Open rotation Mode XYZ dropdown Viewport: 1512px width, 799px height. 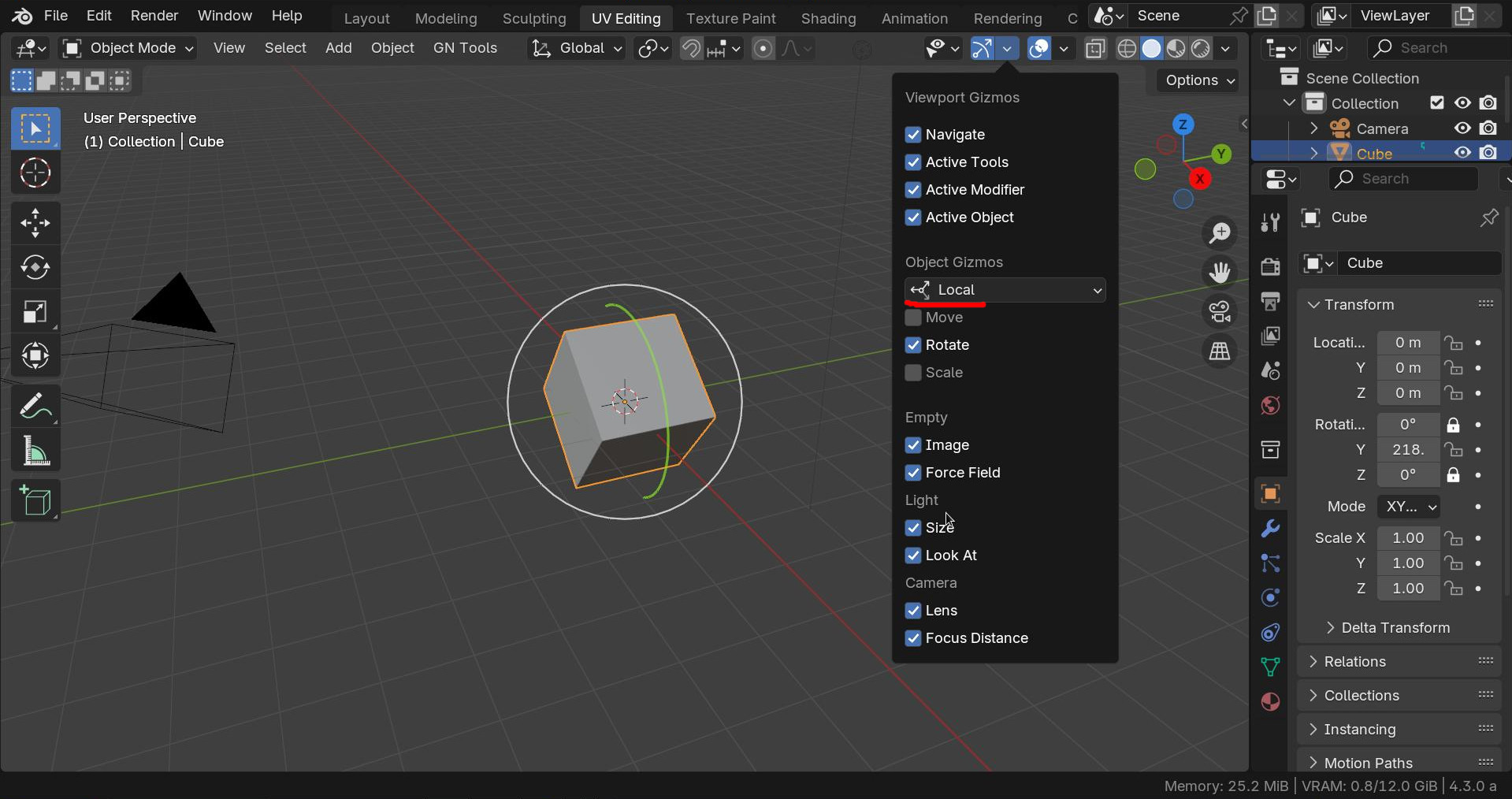pos(1409,507)
